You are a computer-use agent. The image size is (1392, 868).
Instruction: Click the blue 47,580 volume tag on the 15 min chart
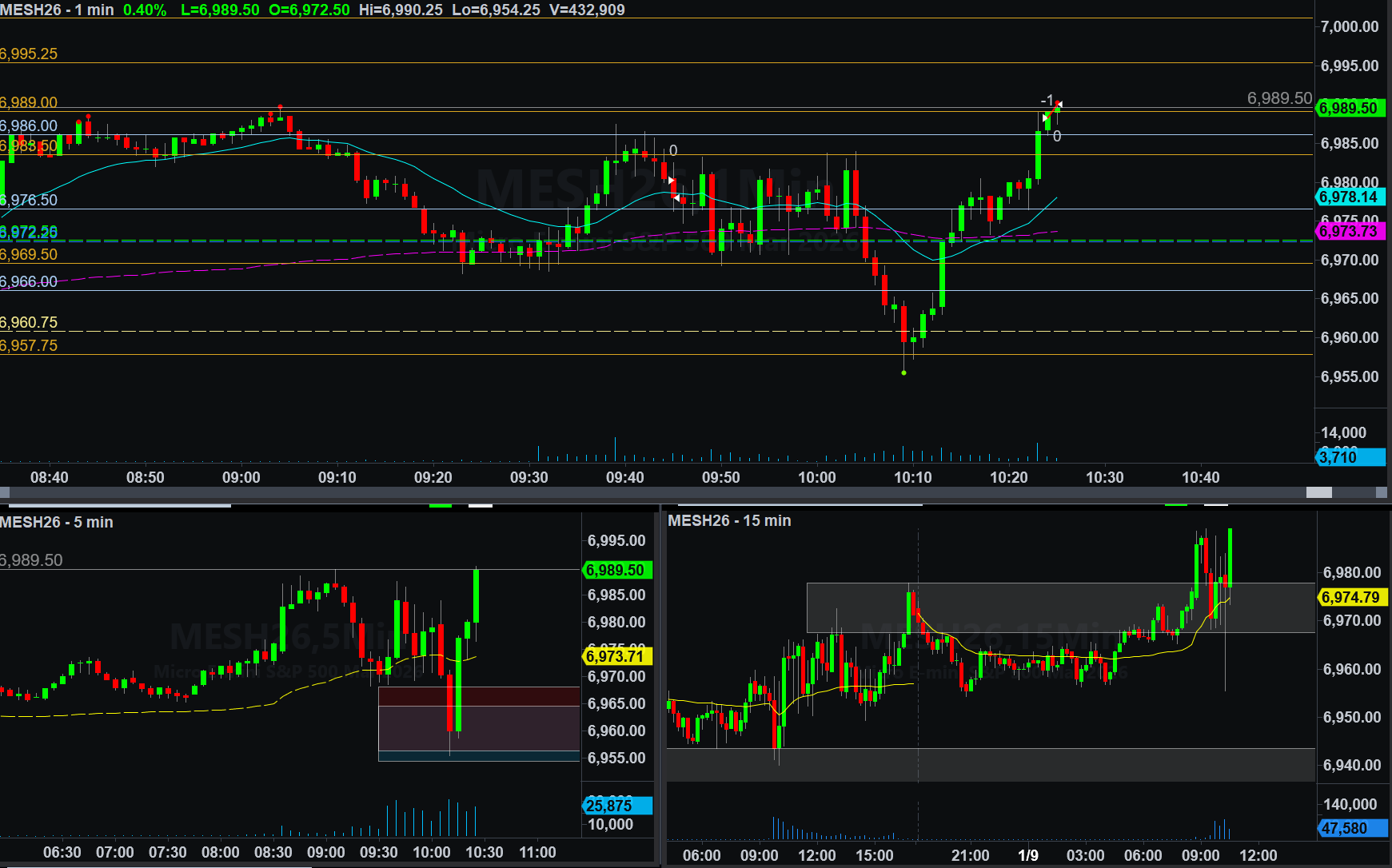[1350, 828]
